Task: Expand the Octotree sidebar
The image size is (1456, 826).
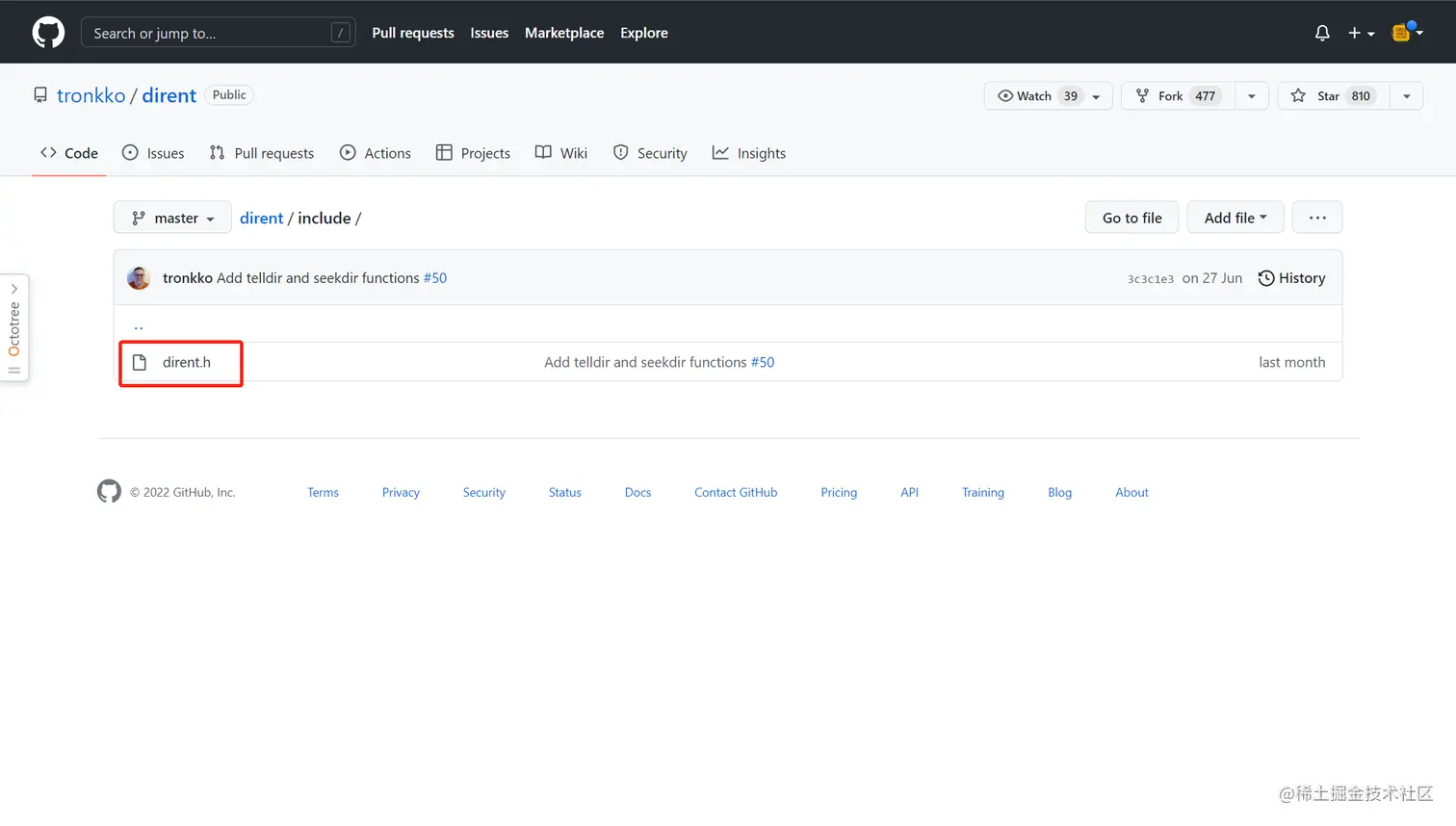Action: [x=14, y=327]
